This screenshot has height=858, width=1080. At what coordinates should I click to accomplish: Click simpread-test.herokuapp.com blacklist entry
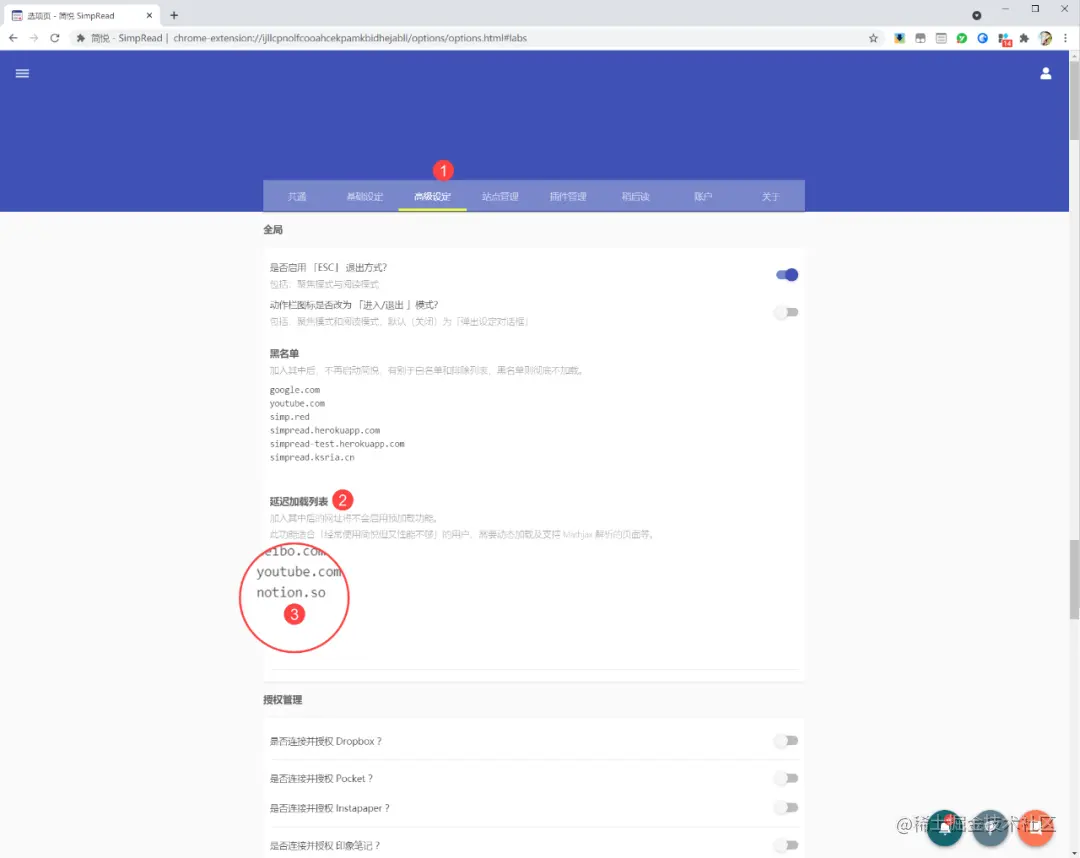(337, 444)
